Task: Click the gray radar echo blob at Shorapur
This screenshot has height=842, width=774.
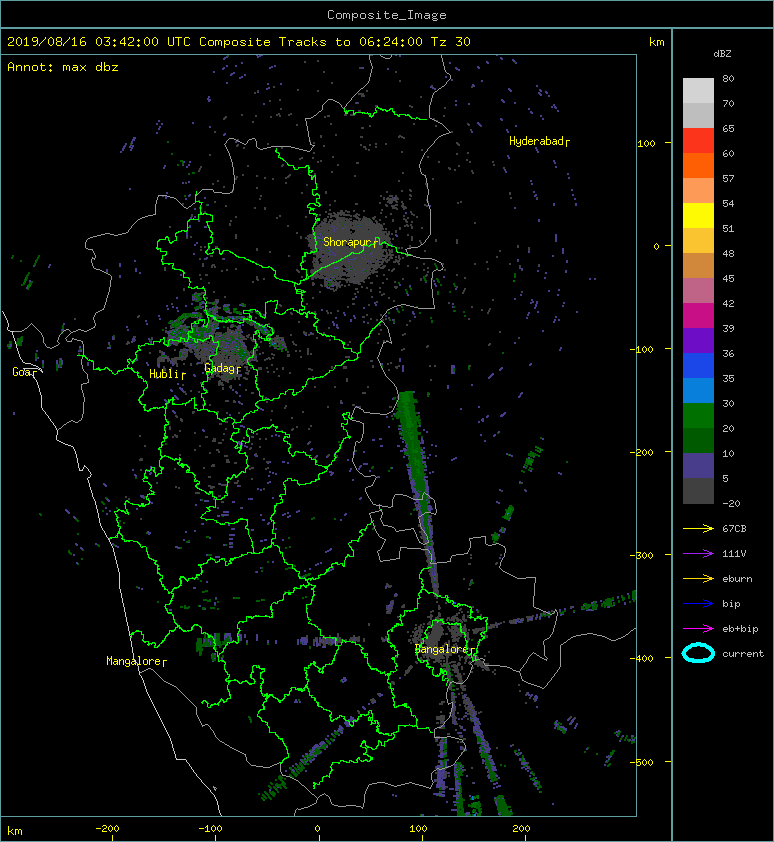Action: coord(352,250)
